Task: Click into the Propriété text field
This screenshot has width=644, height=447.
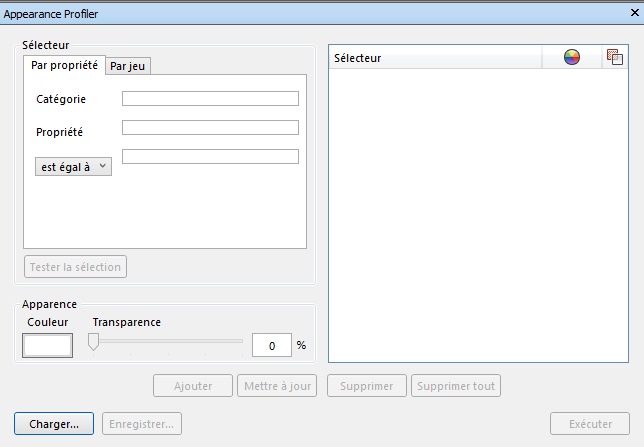Action: click(x=210, y=127)
